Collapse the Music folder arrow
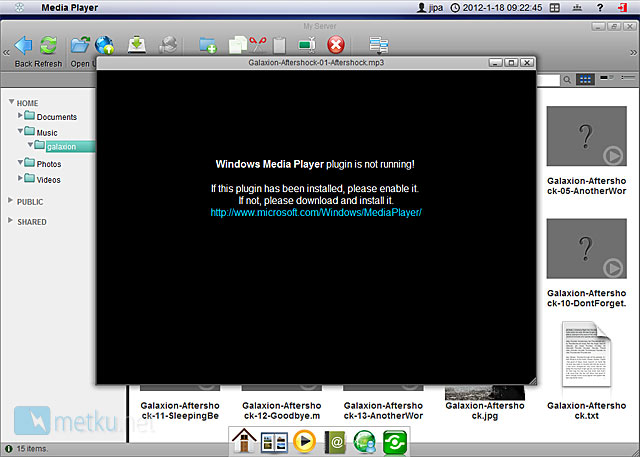The image size is (640, 457). pos(20,131)
